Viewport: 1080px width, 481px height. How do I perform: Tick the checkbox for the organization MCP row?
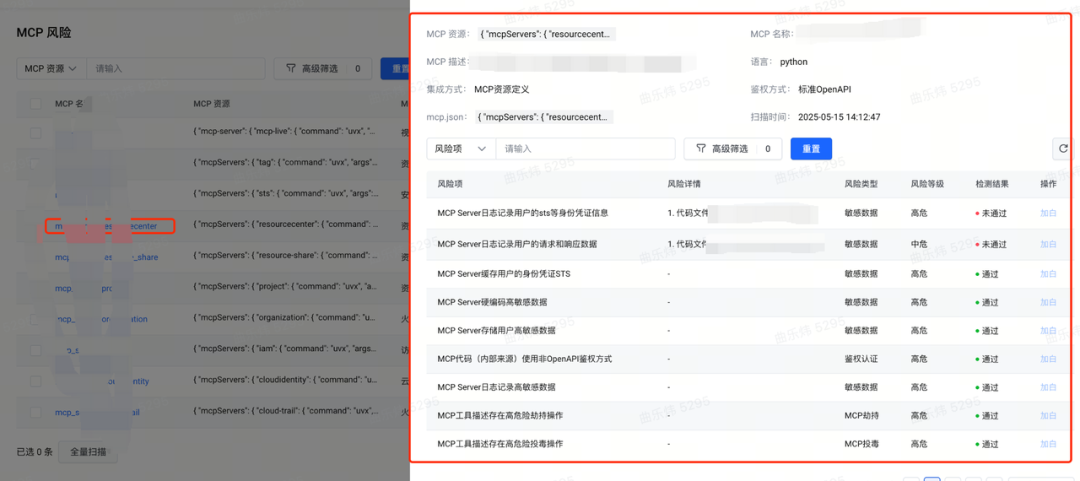35,319
